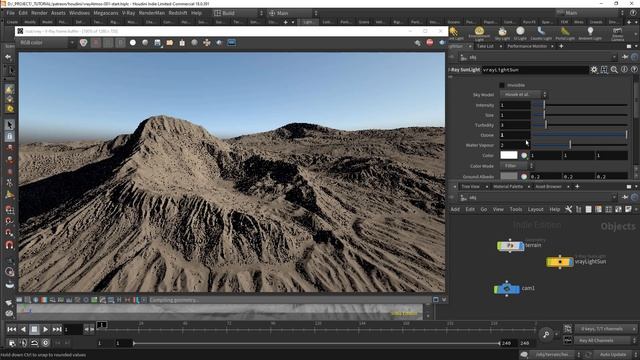Click the Key All Channels dropdown
640x360 pixels.
coord(606,340)
